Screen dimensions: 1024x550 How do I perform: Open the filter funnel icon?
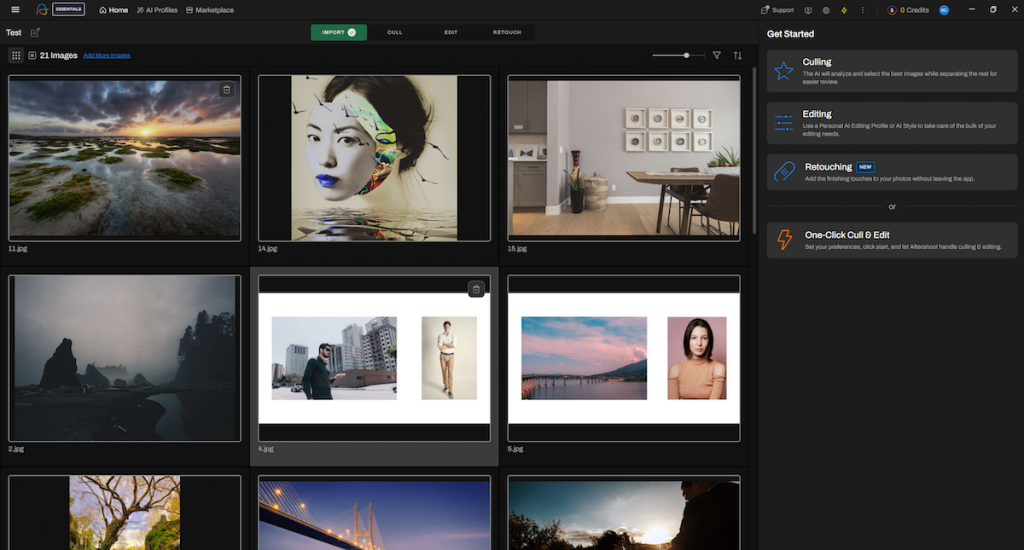[x=716, y=56]
